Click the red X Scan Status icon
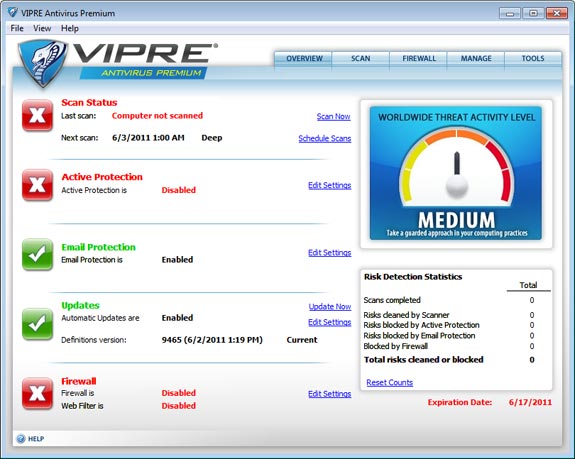 [x=37, y=115]
